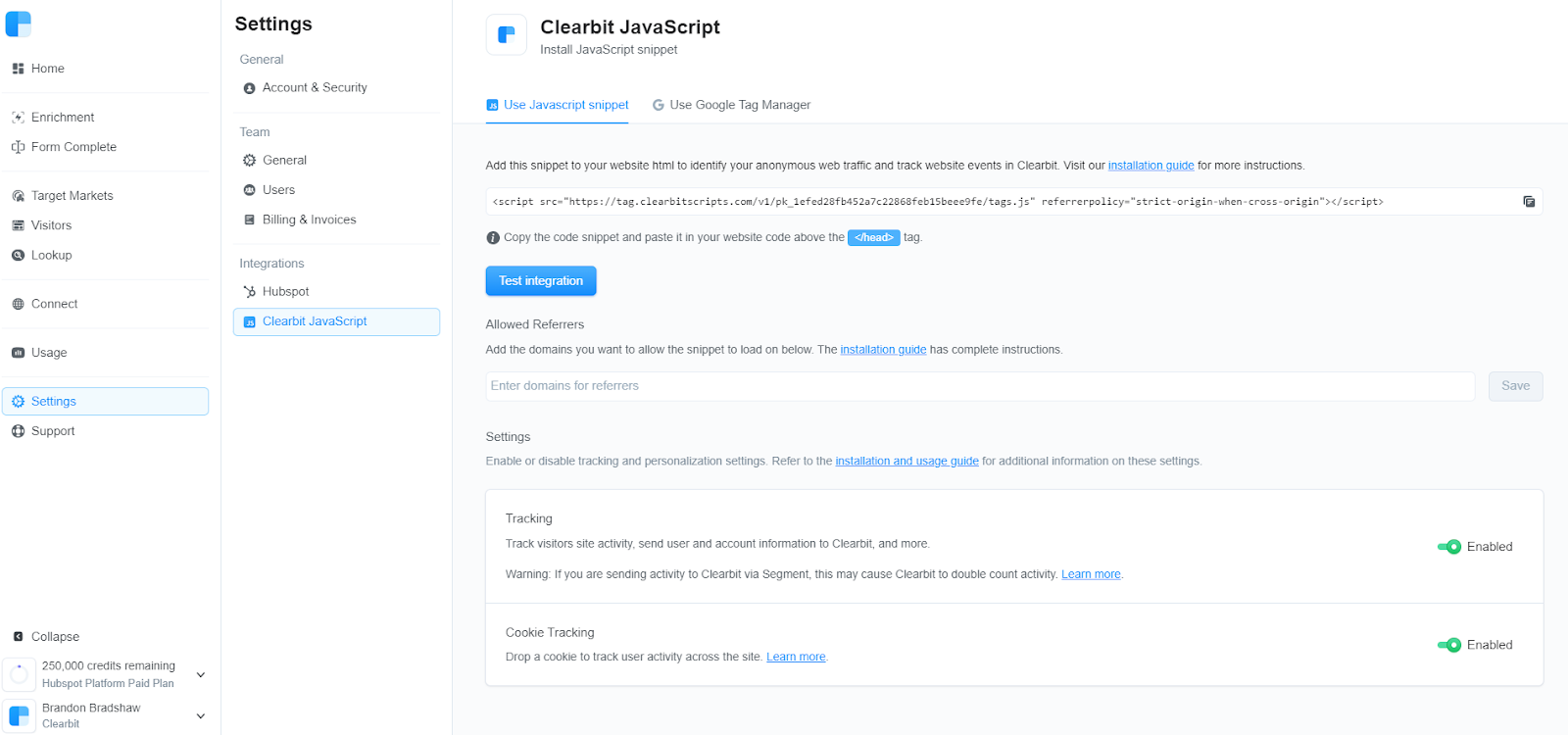Image resolution: width=1568 pixels, height=735 pixels.
Task: Click the Hubspot integration icon
Action: (249, 292)
